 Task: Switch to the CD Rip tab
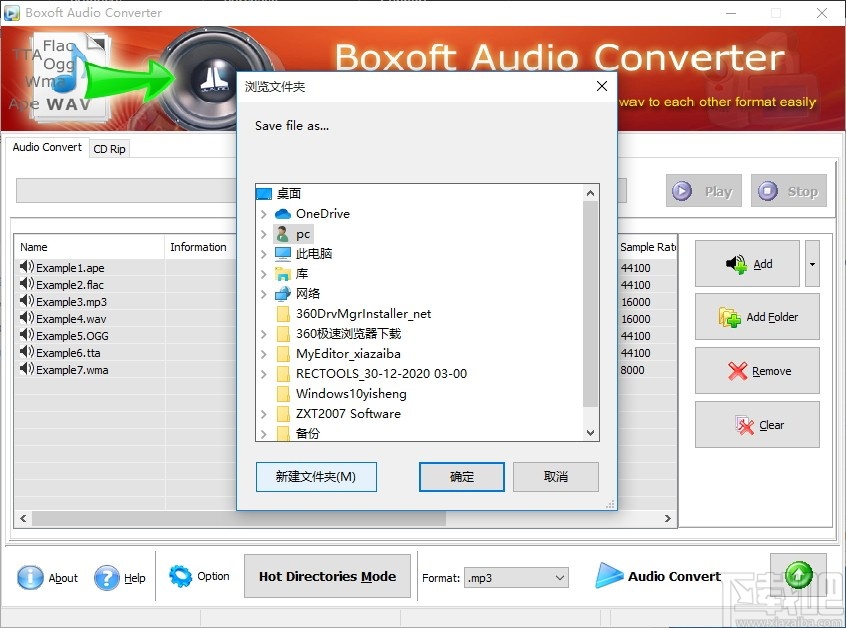pos(109,148)
